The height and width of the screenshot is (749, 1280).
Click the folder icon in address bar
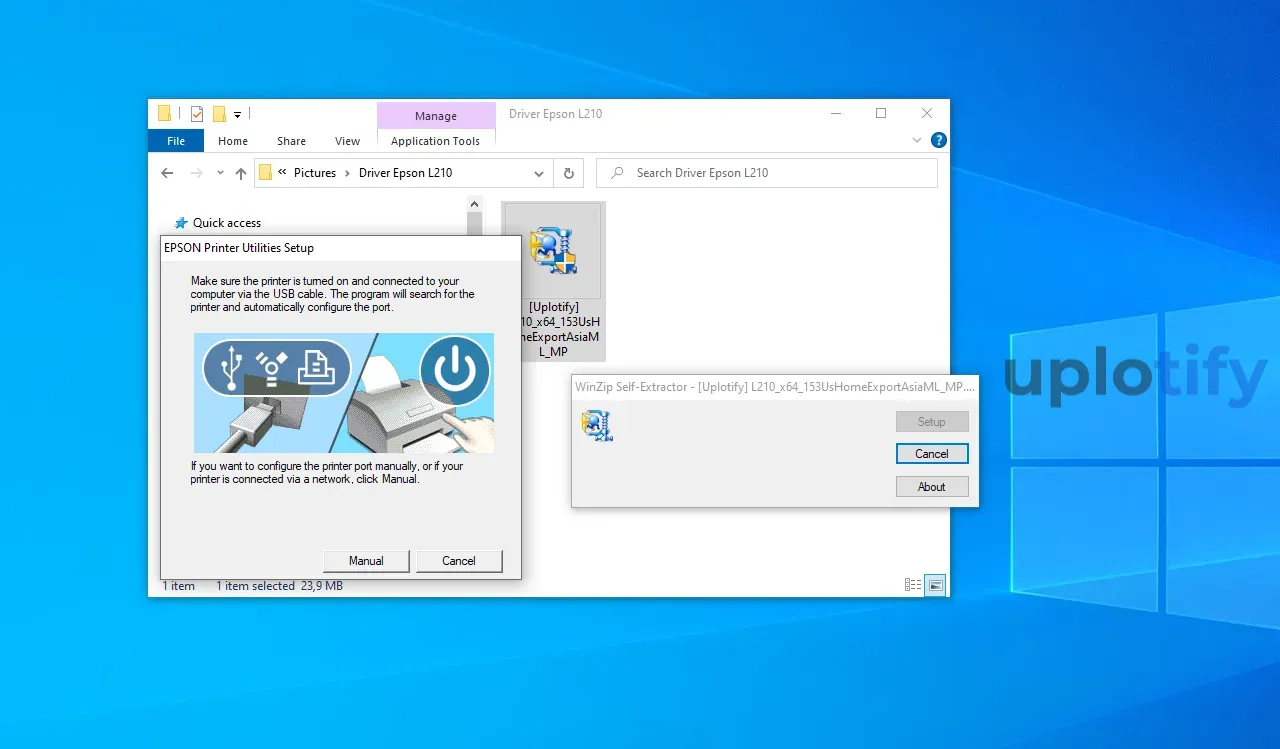265,173
